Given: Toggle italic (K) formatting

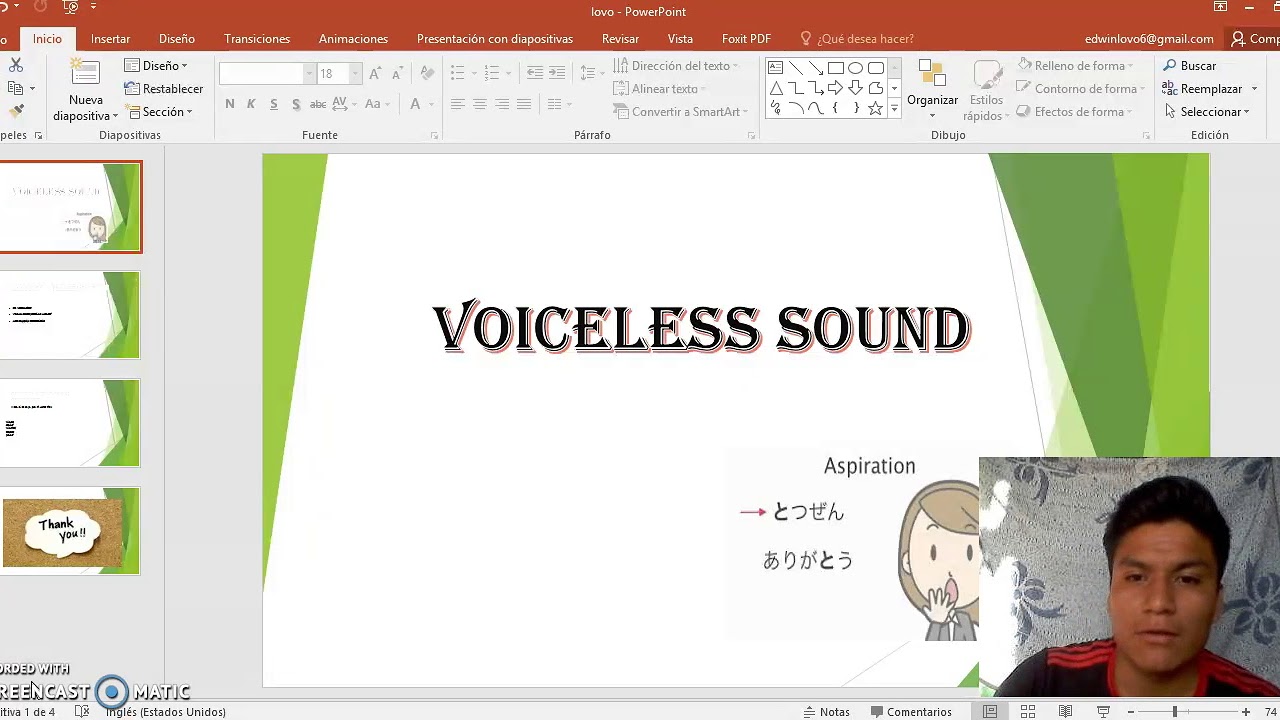Looking at the screenshot, I should click(x=251, y=104).
